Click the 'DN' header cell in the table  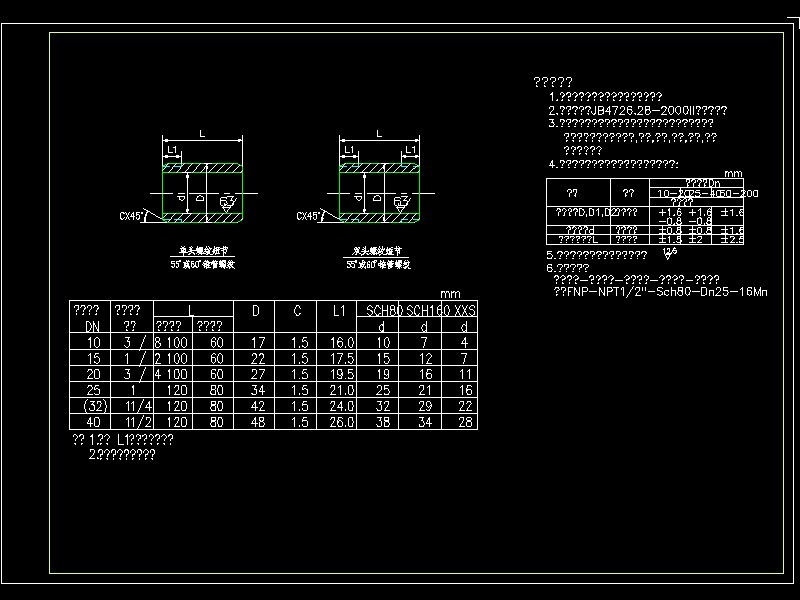(x=92, y=326)
